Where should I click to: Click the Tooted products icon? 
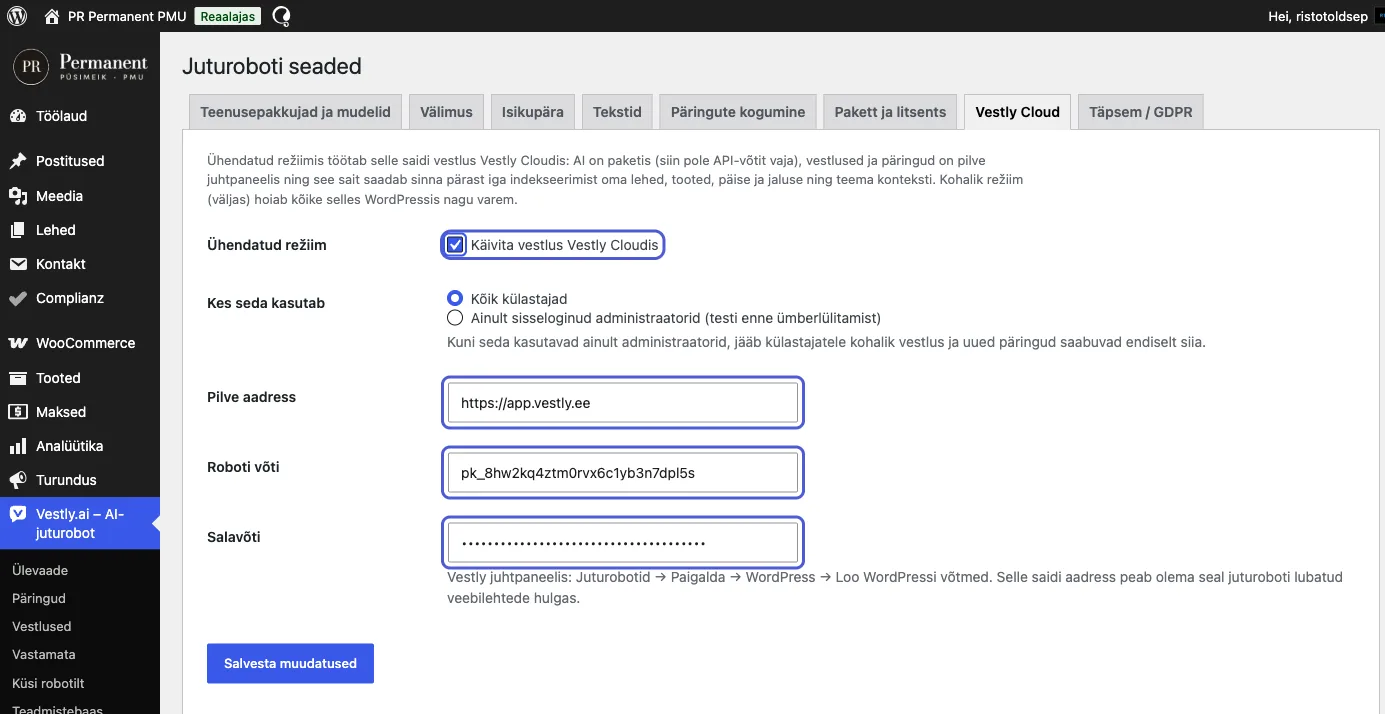tap(18, 378)
